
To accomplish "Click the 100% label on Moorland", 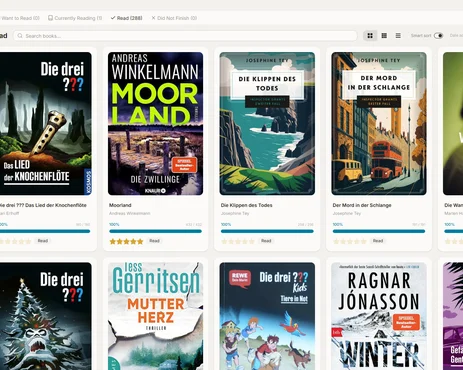I will click(x=114, y=224).
